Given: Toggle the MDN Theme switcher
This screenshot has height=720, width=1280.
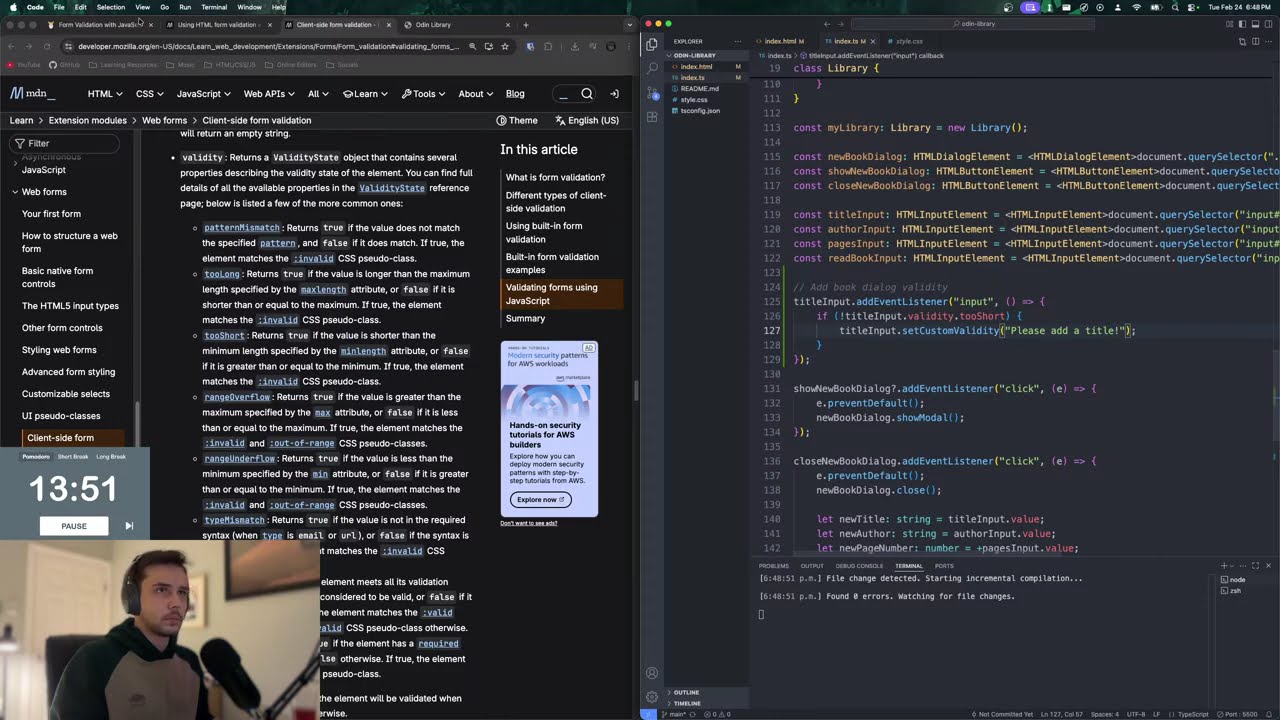Looking at the screenshot, I should 517,120.
